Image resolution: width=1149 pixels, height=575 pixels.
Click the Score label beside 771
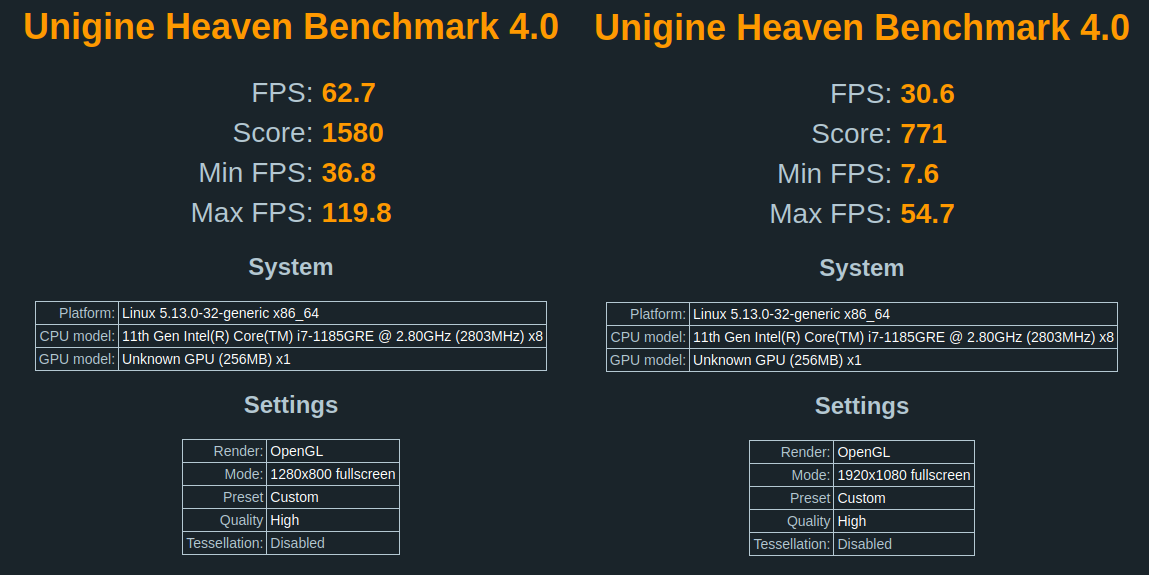(x=851, y=133)
